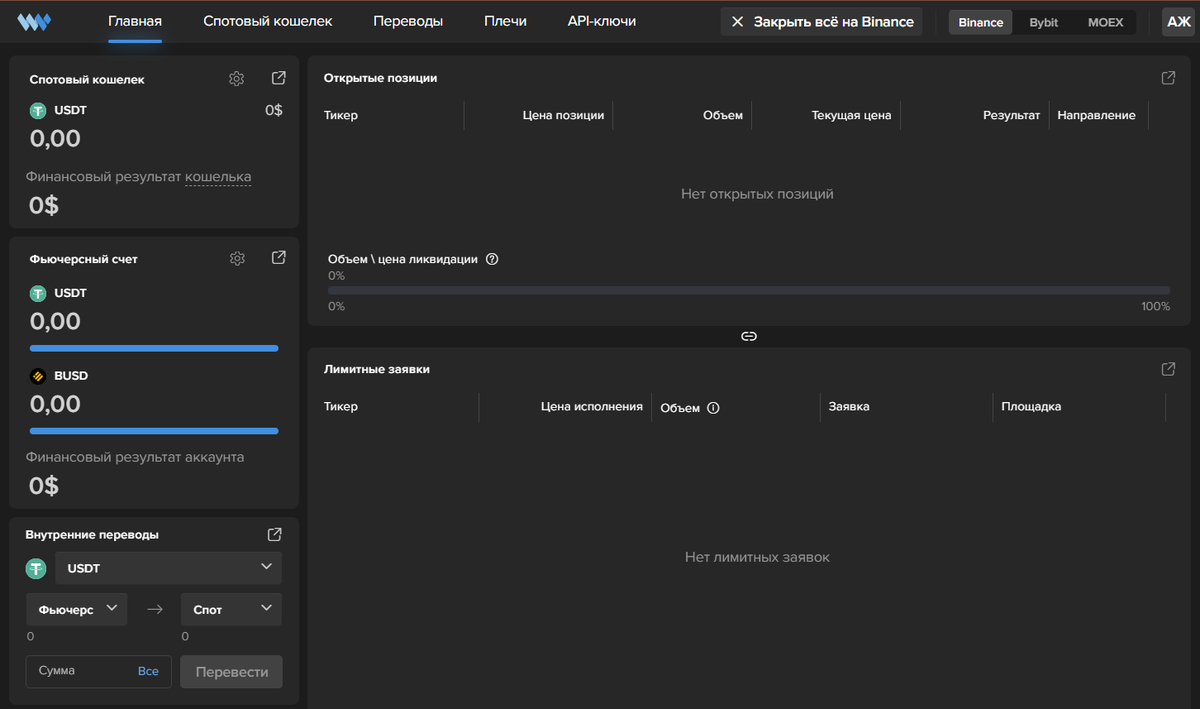
Task: Open the Spot wallet settings gear
Action: [237, 79]
